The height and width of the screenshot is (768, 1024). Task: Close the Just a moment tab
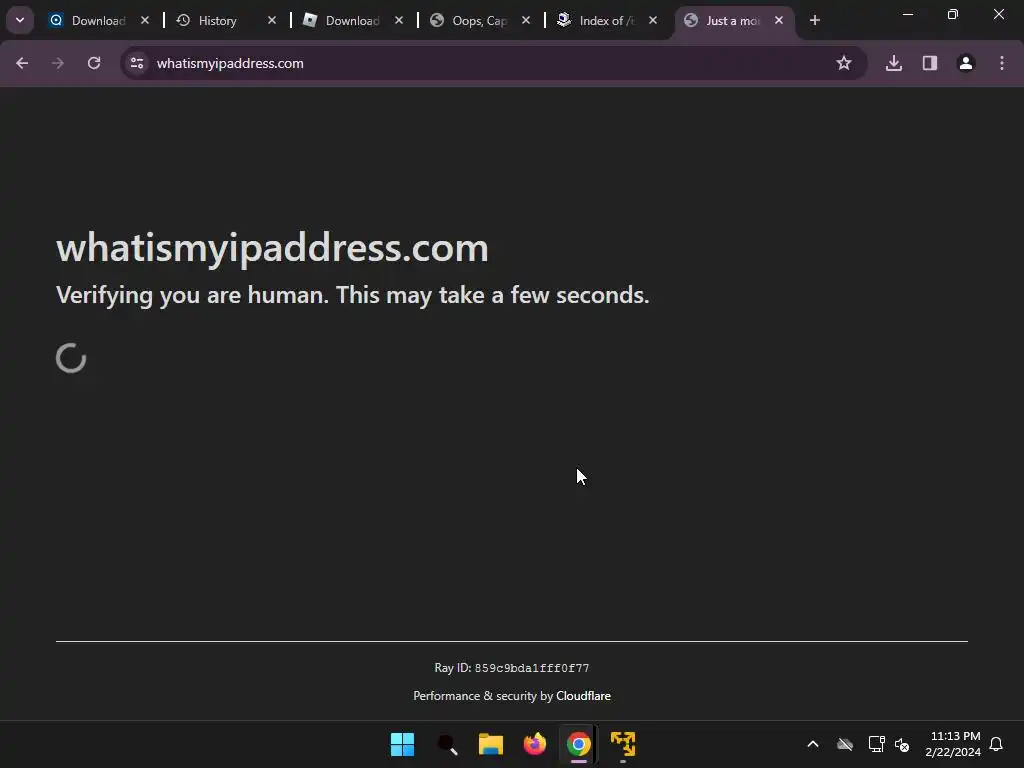coord(778,20)
